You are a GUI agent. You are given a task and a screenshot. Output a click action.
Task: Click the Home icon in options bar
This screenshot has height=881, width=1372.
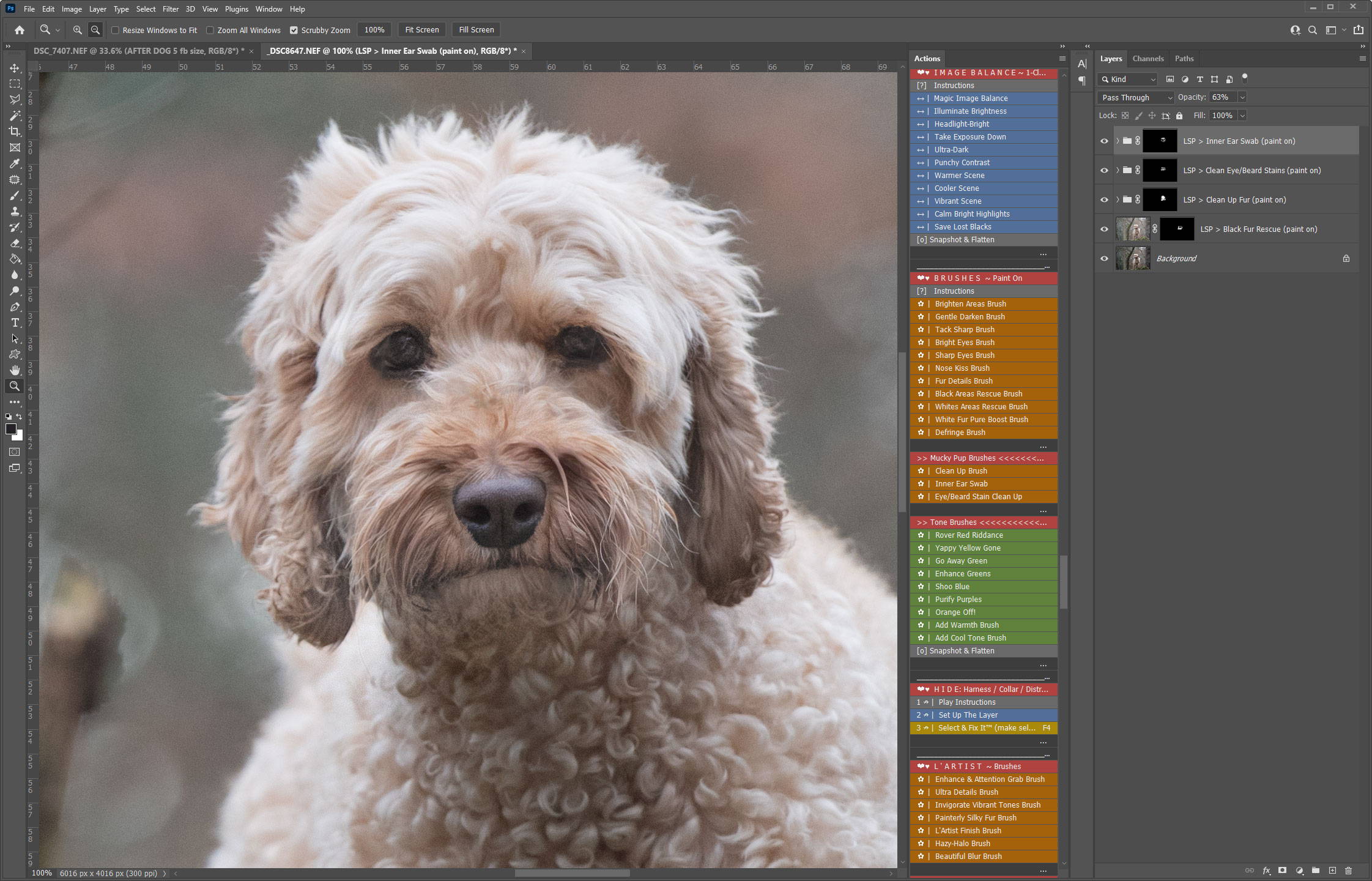coord(20,30)
